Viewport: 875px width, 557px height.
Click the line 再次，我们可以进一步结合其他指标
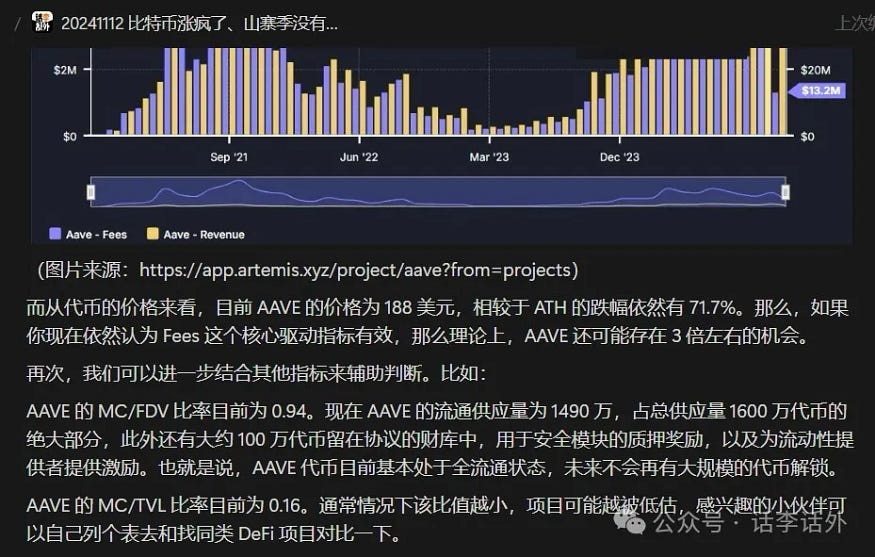click(x=256, y=373)
